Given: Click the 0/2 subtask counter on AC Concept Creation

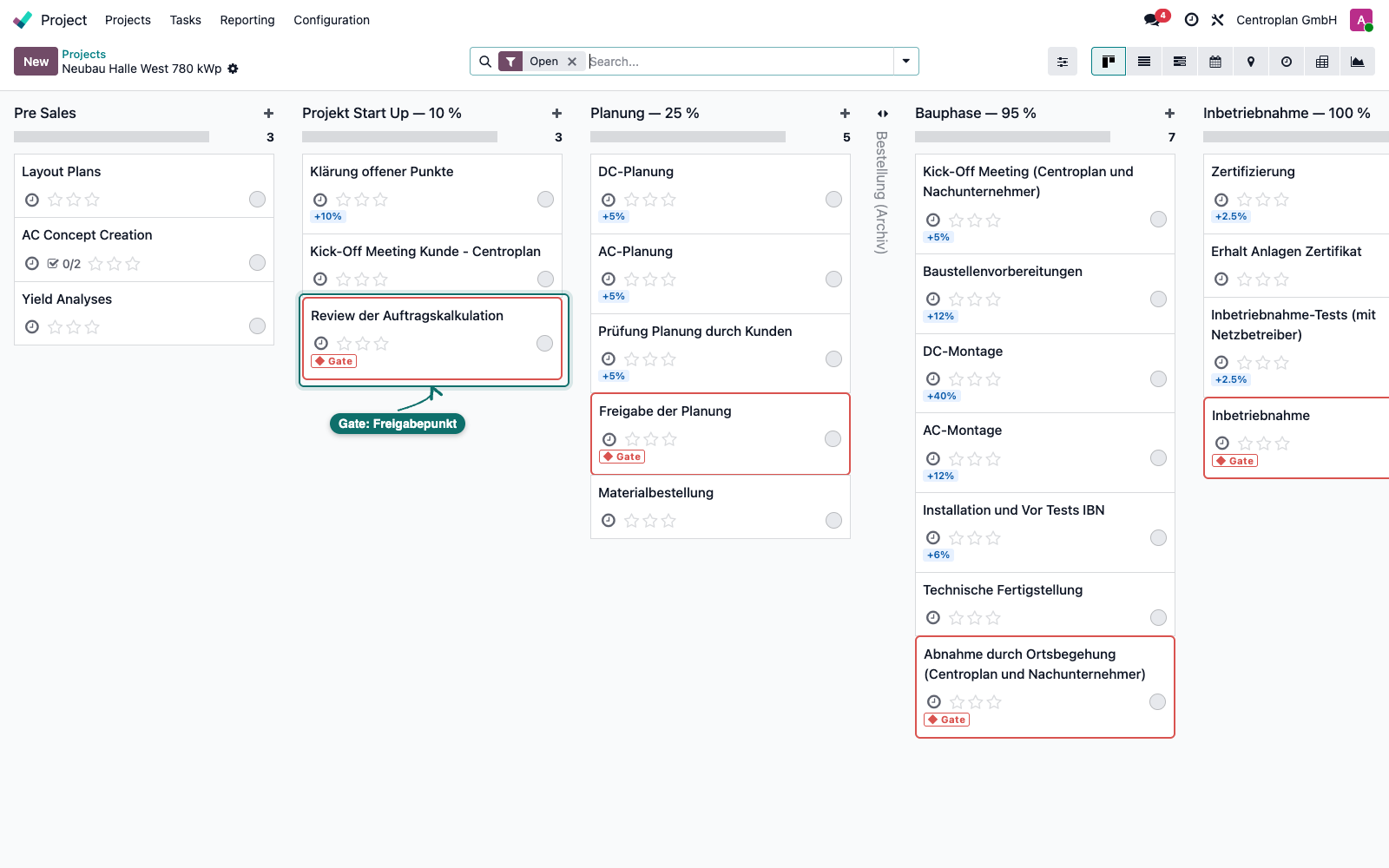Looking at the screenshot, I should coord(64,264).
